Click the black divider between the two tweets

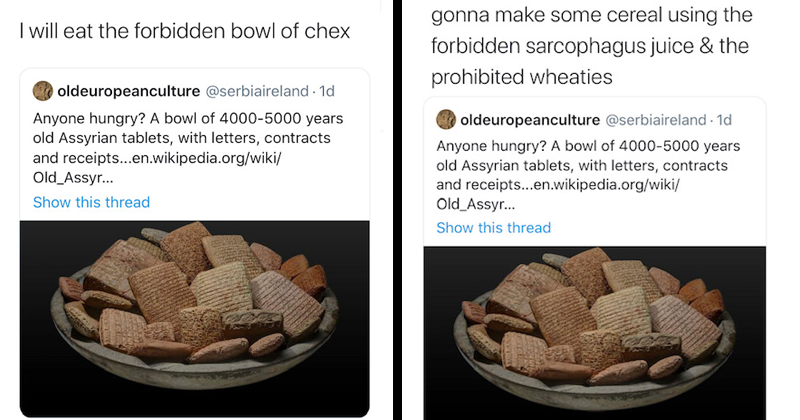396,210
